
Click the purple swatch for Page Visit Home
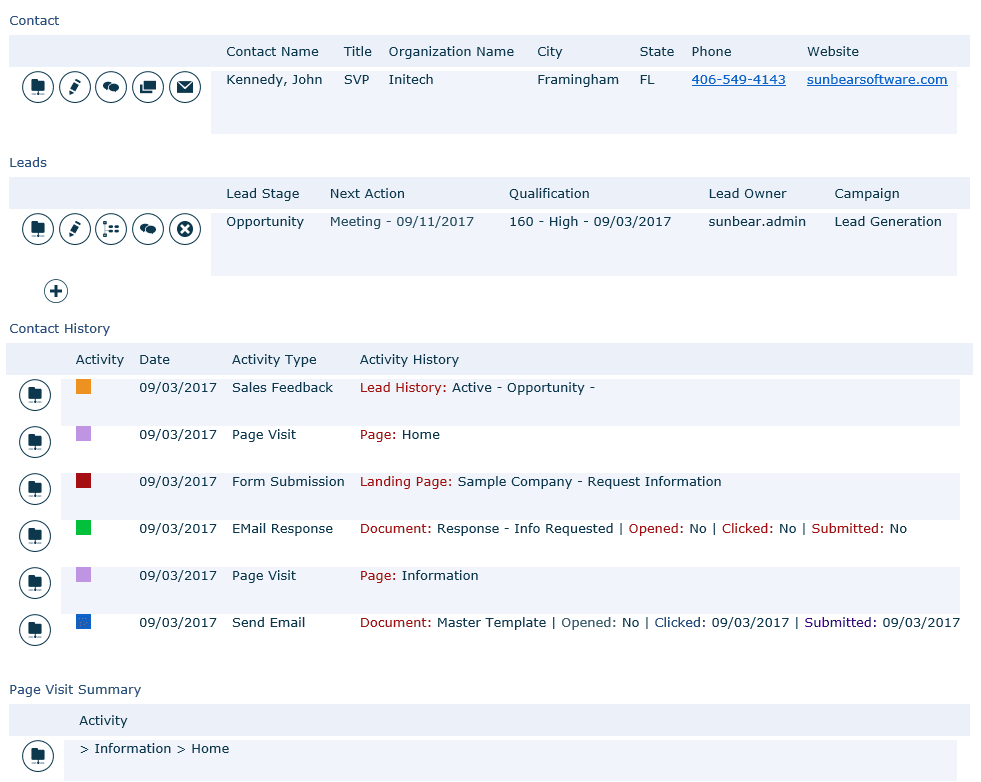tap(83, 434)
